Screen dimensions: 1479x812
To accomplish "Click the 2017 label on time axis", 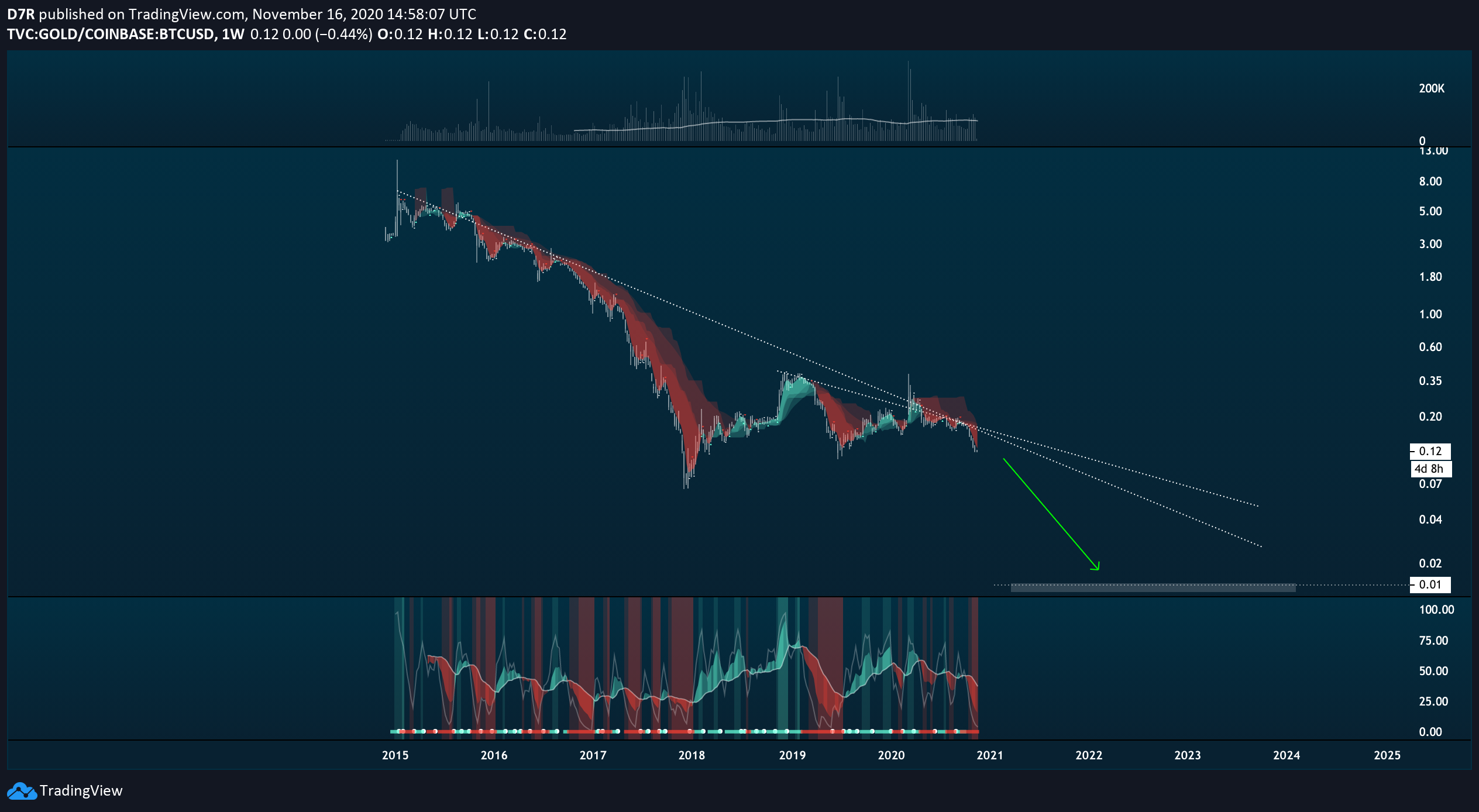I will tap(593, 755).
